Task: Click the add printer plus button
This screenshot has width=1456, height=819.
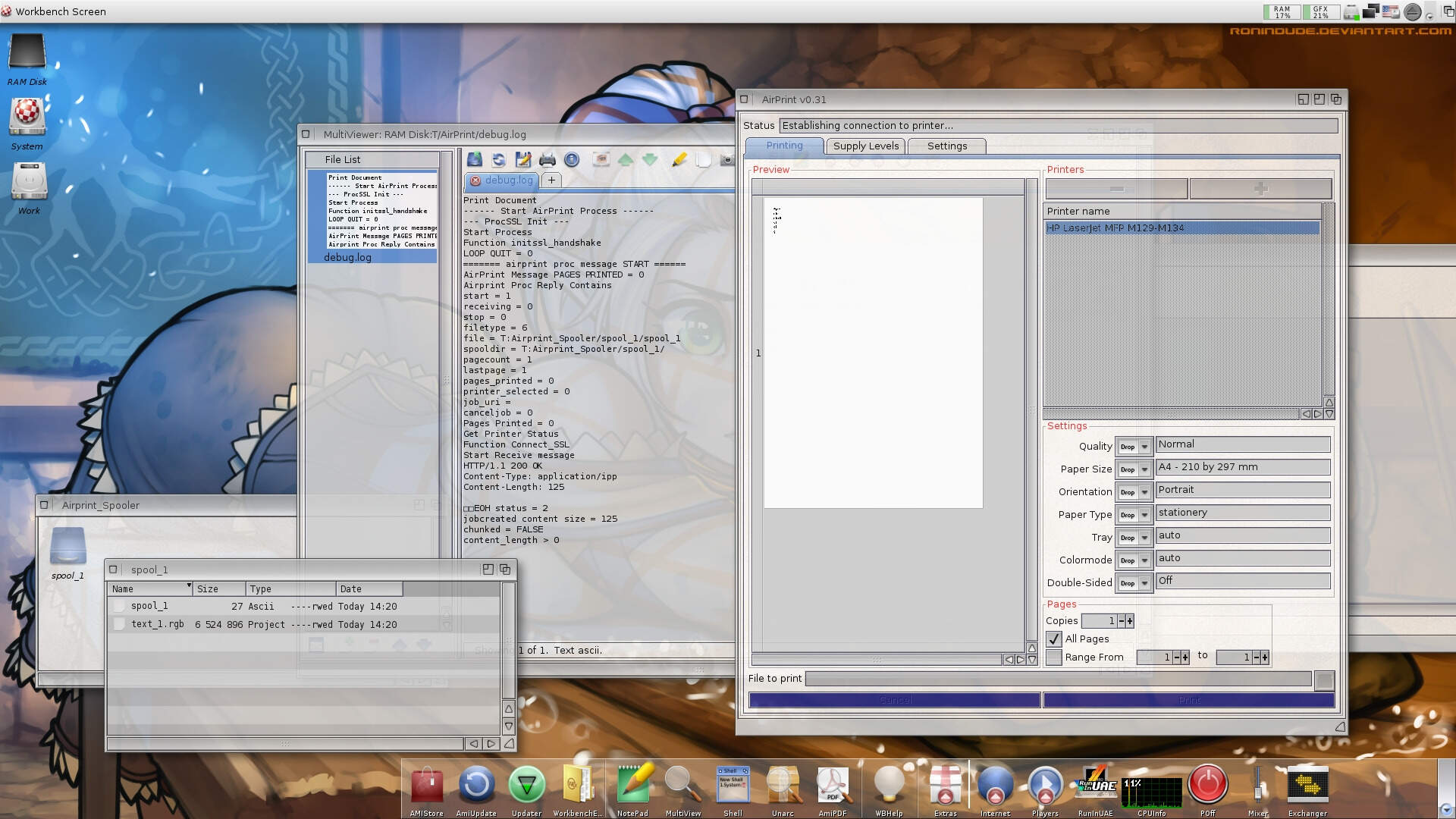Action: 1260,188
